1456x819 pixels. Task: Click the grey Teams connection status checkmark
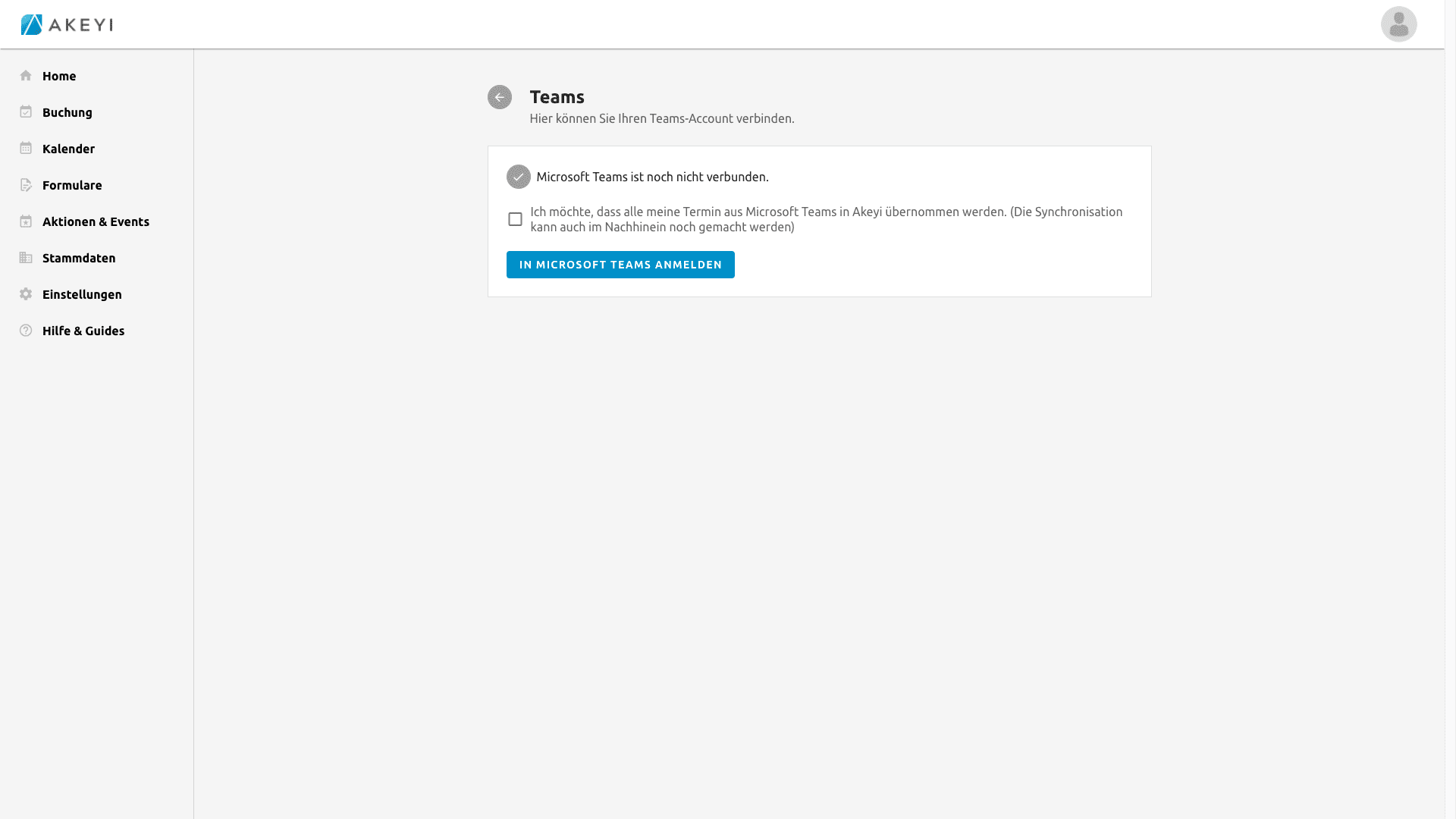click(x=518, y=177)
